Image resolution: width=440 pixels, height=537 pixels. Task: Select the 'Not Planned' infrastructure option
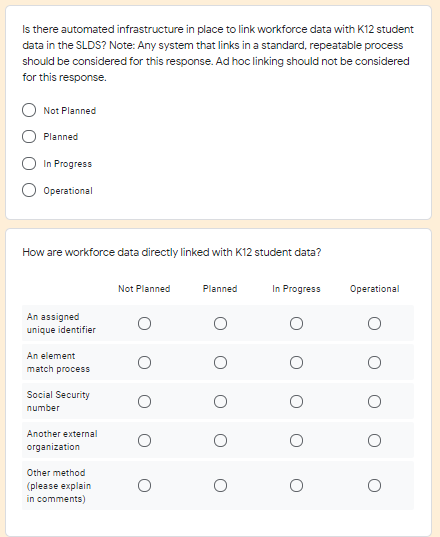pos(29,110)
